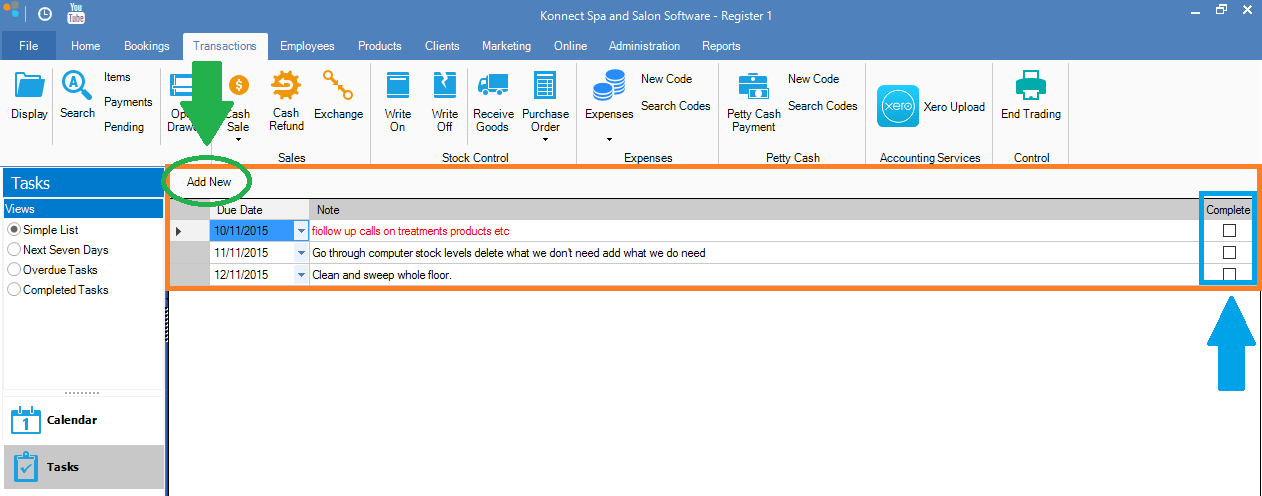Switch to the Bookings tab
The height and width of the screenshot is (496, 1262).
pyautogui.click(x=147, y=46)
